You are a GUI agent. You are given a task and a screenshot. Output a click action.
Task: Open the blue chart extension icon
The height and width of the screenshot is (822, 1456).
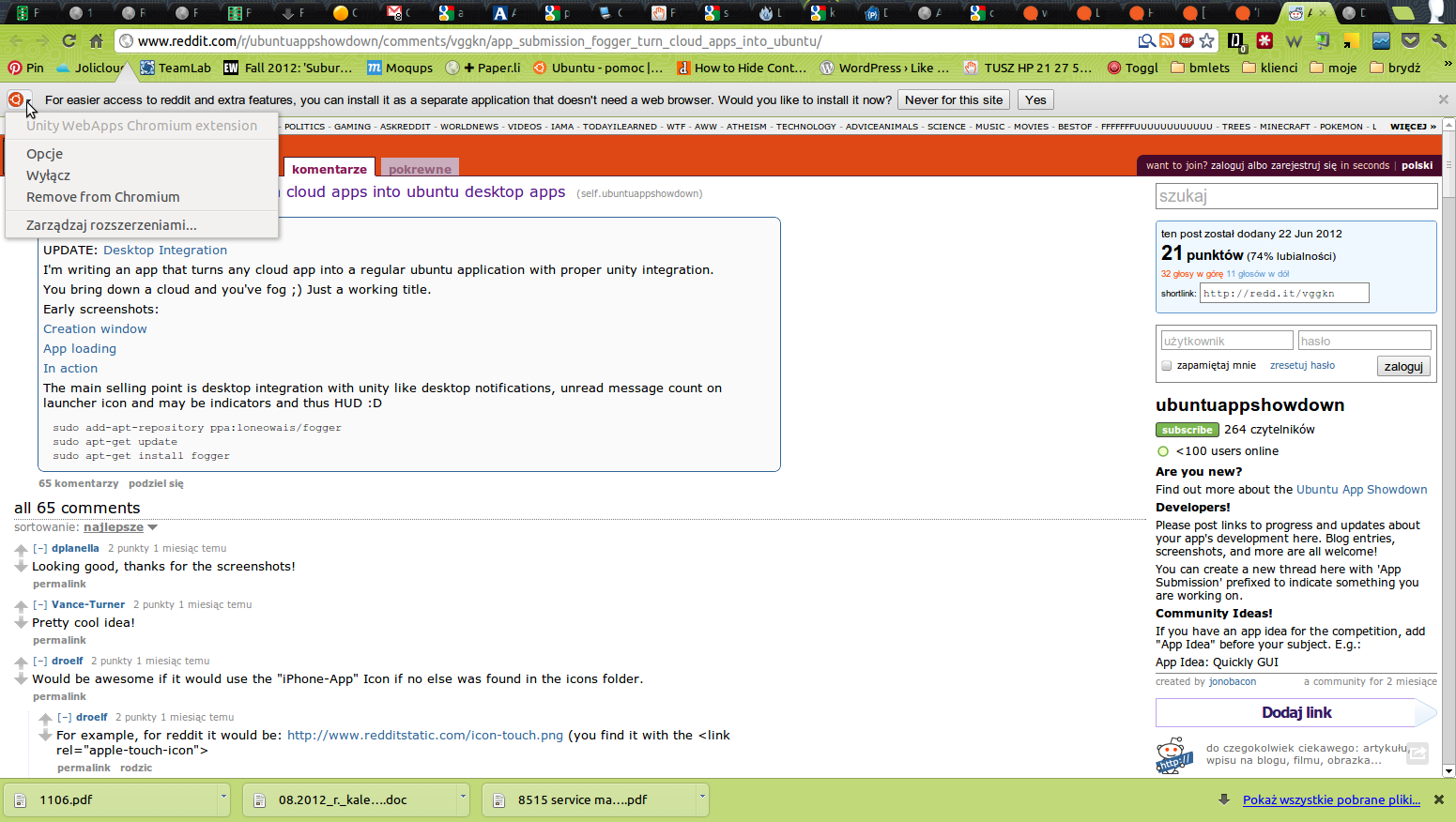1381,40
